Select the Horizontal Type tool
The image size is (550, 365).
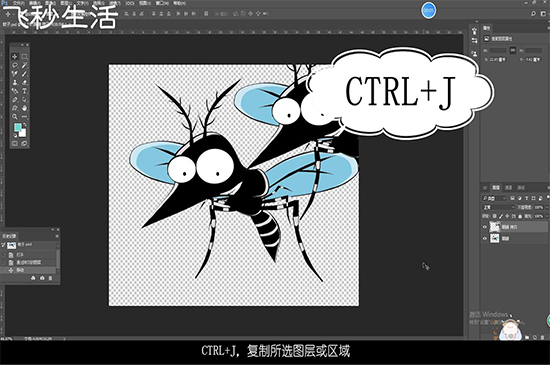tap(25, 91)
